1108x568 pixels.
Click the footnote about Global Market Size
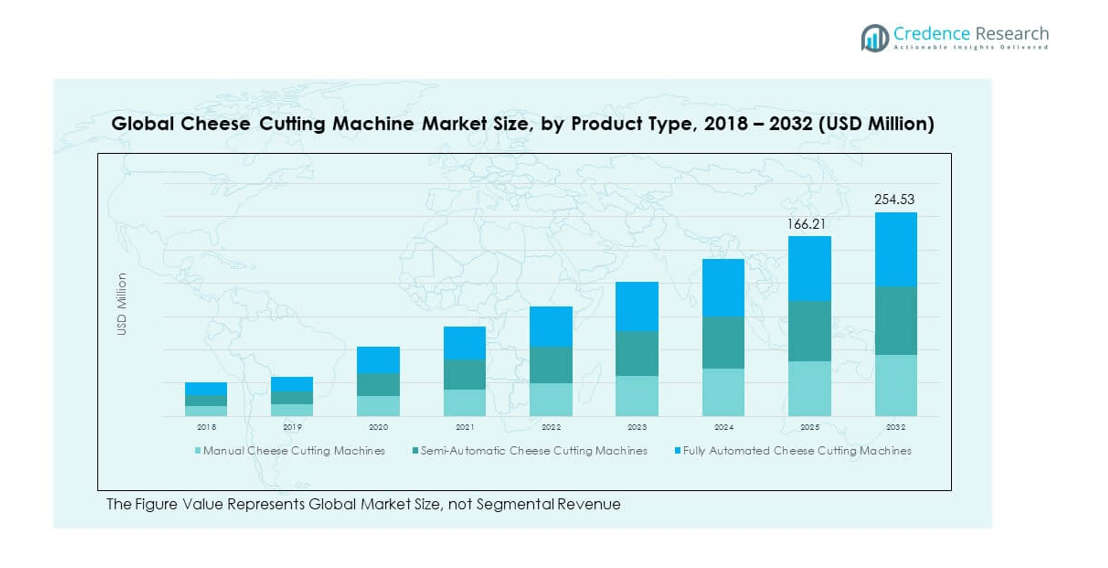(363, 504)
